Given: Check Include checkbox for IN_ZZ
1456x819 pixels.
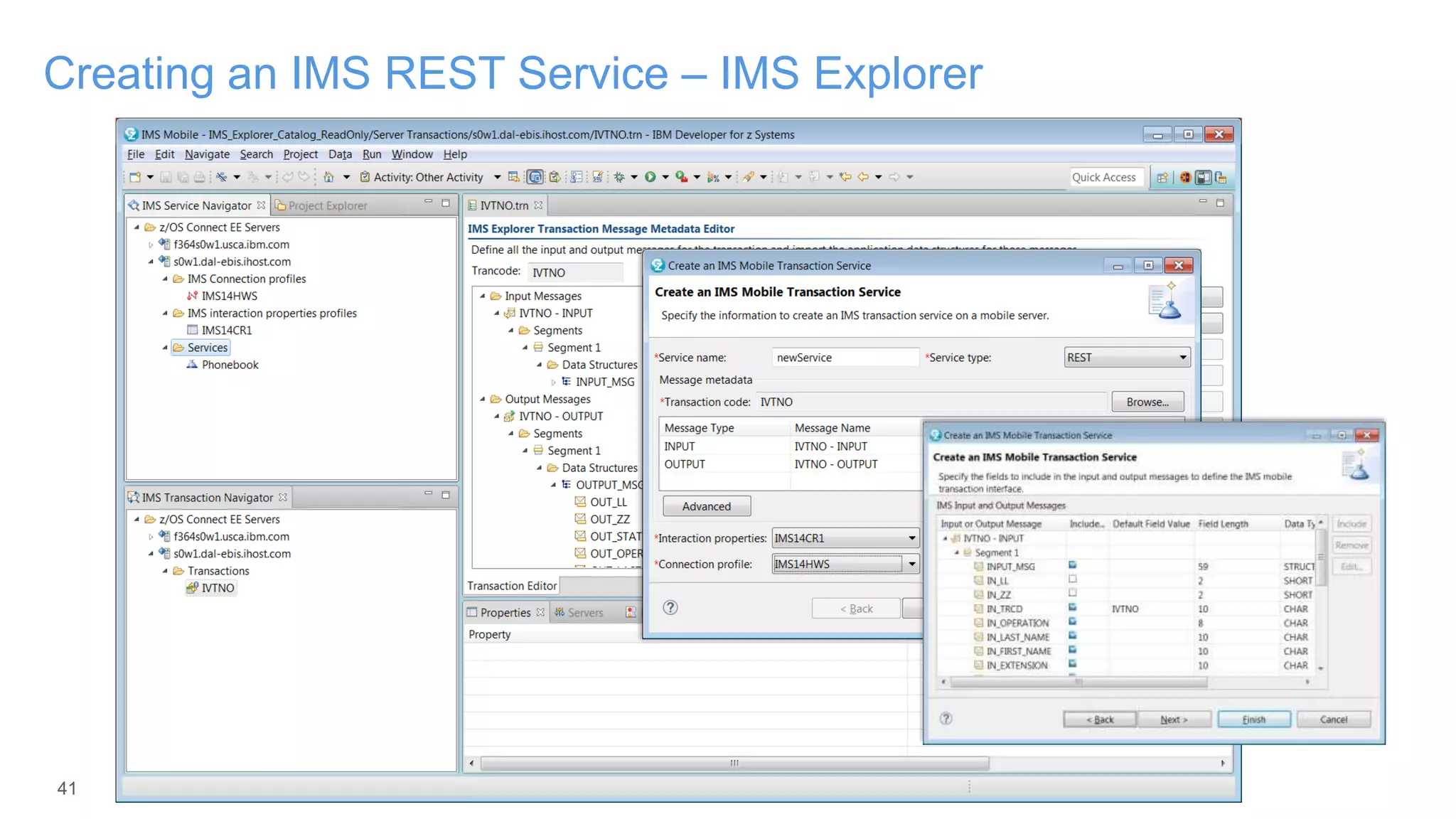Looking at the screenshot, I should click(x=1072, y=593).
